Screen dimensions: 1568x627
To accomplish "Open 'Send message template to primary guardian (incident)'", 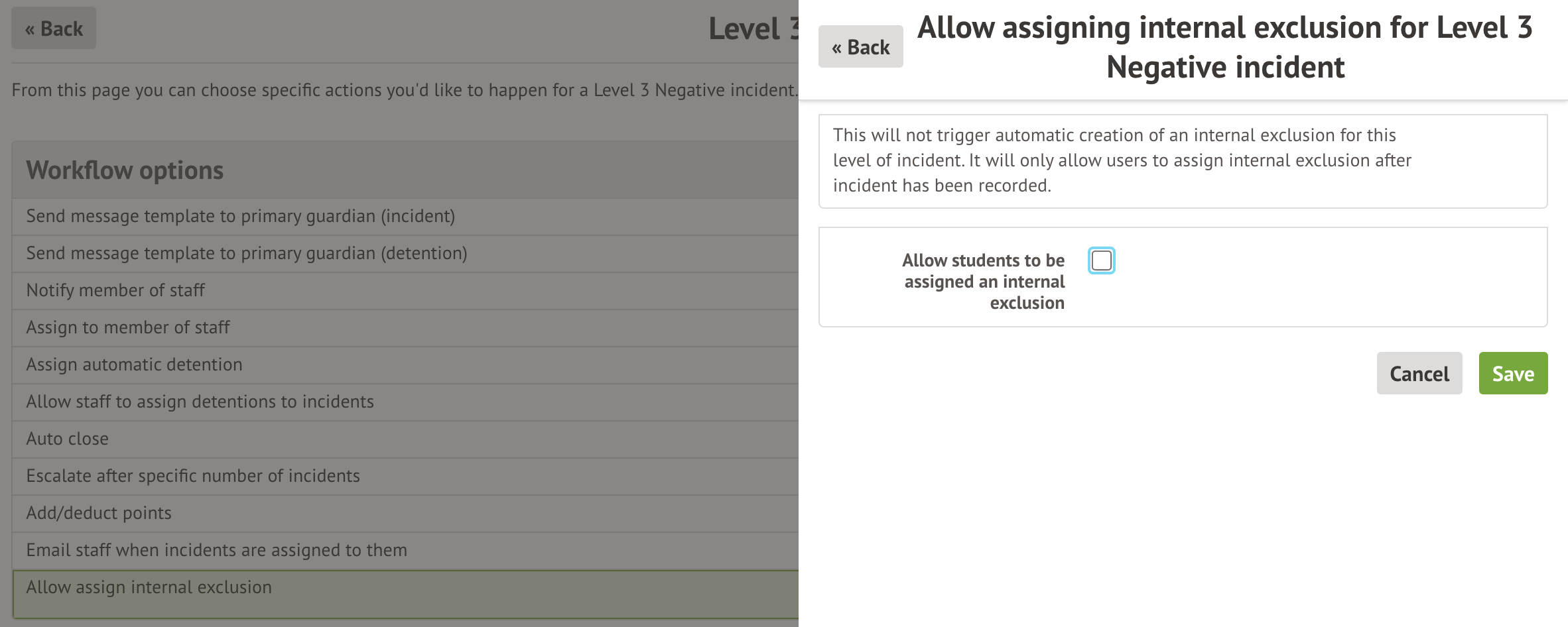I will pos(240,216).
